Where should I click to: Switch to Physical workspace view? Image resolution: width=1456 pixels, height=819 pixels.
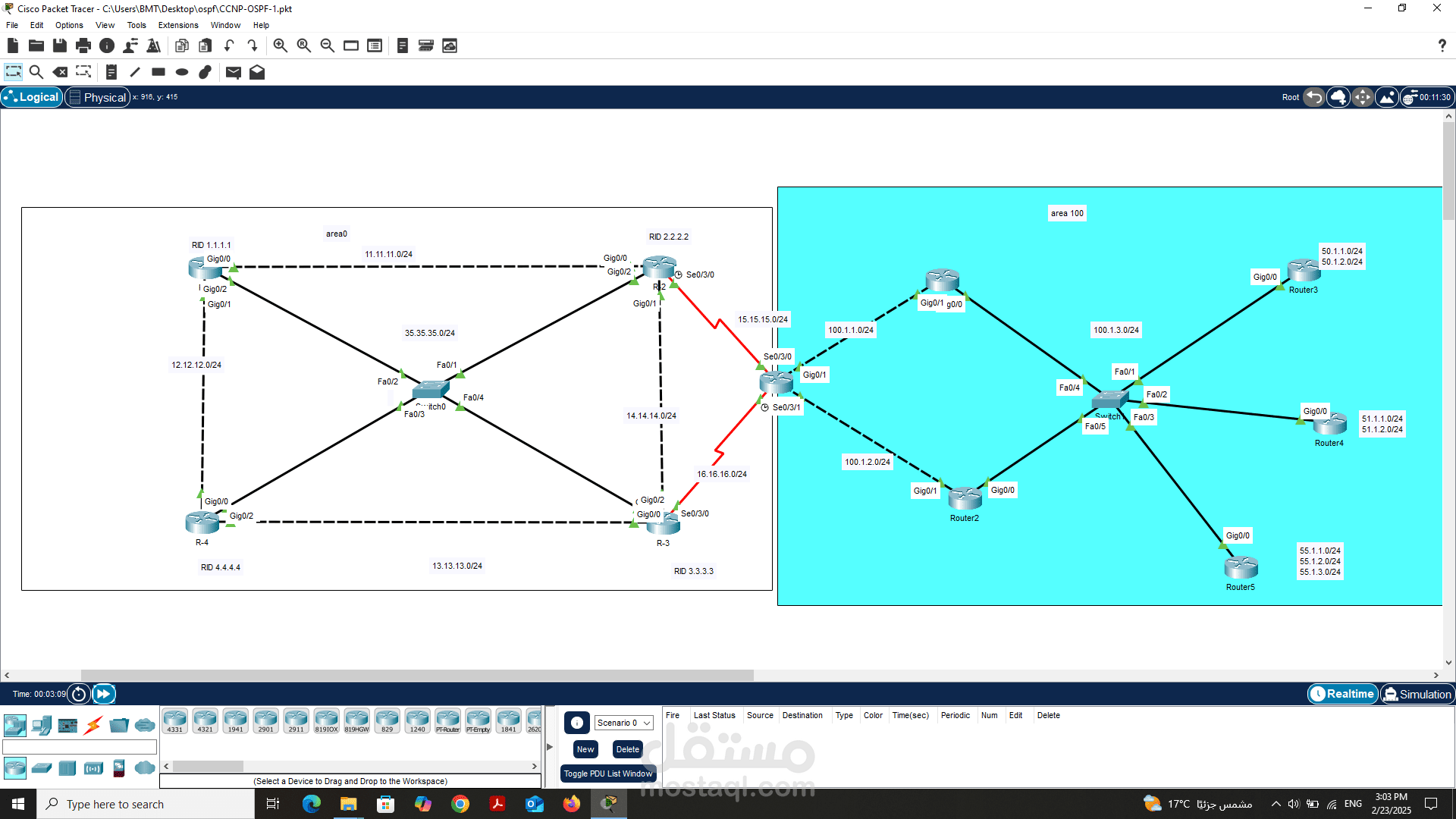(97, 97)
